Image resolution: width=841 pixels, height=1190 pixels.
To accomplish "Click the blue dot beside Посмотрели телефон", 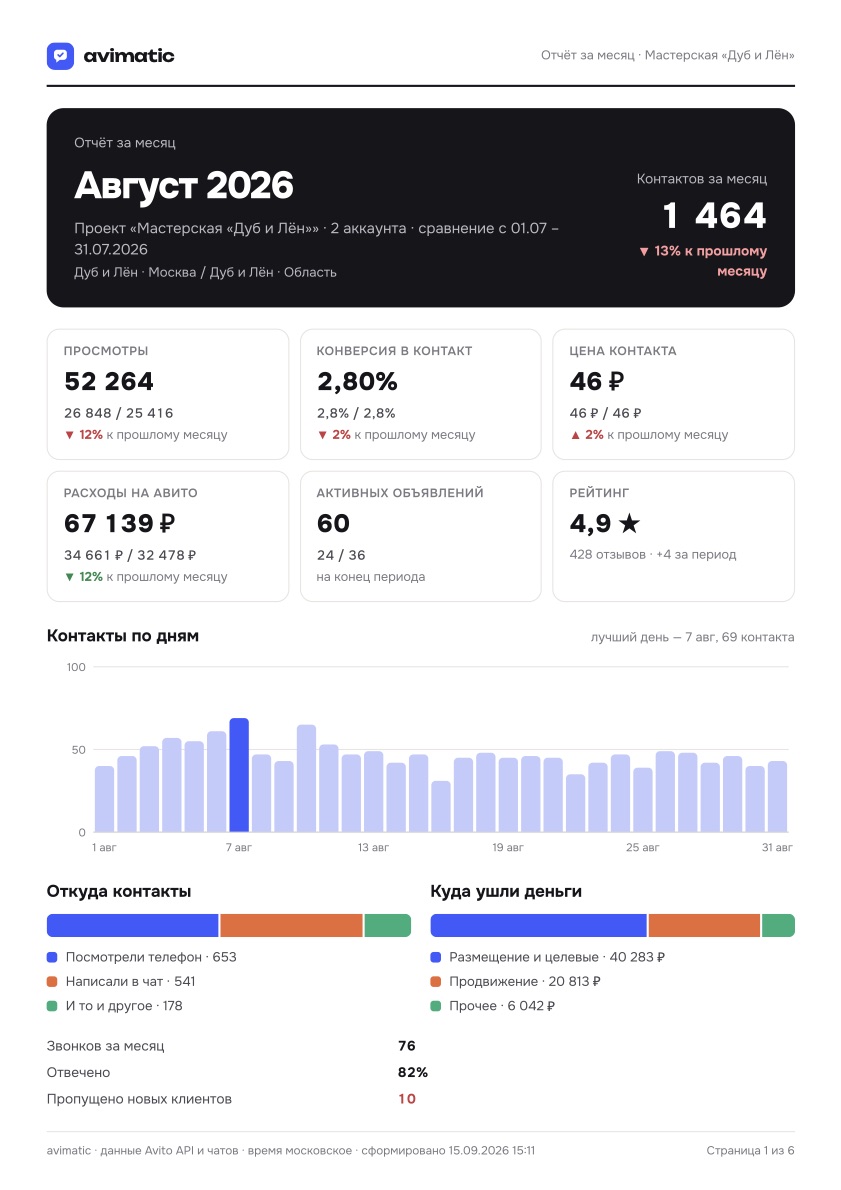I will click(x=52, y=957).
